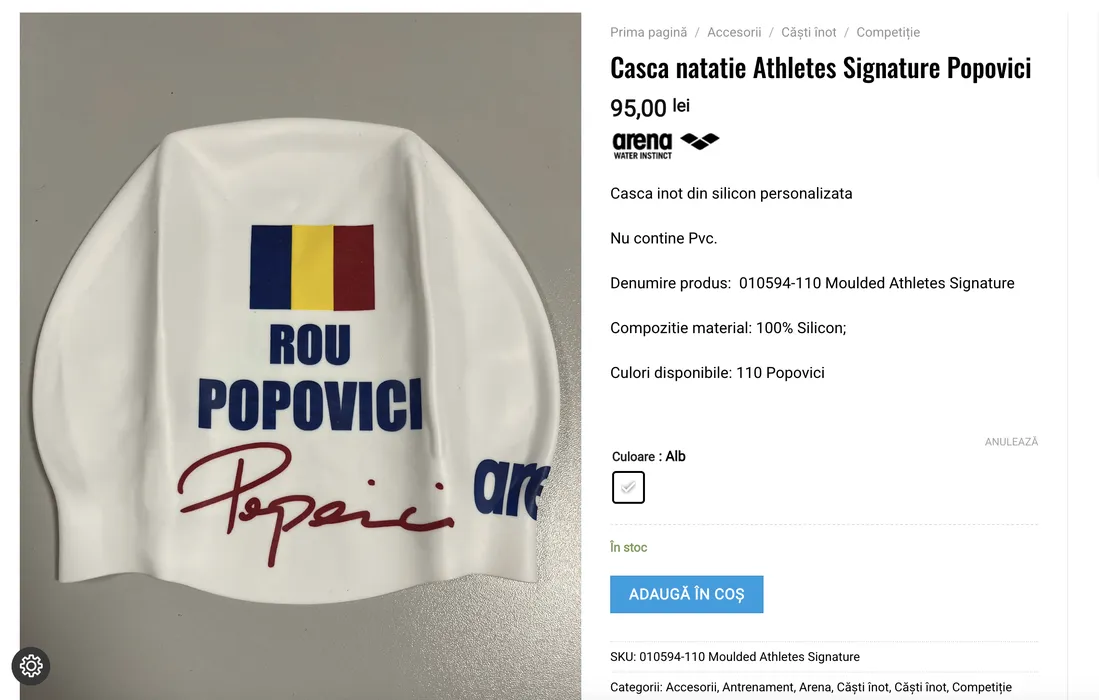
Task: Open the Accesorii breadcrumb link
Action: point(734,32)
